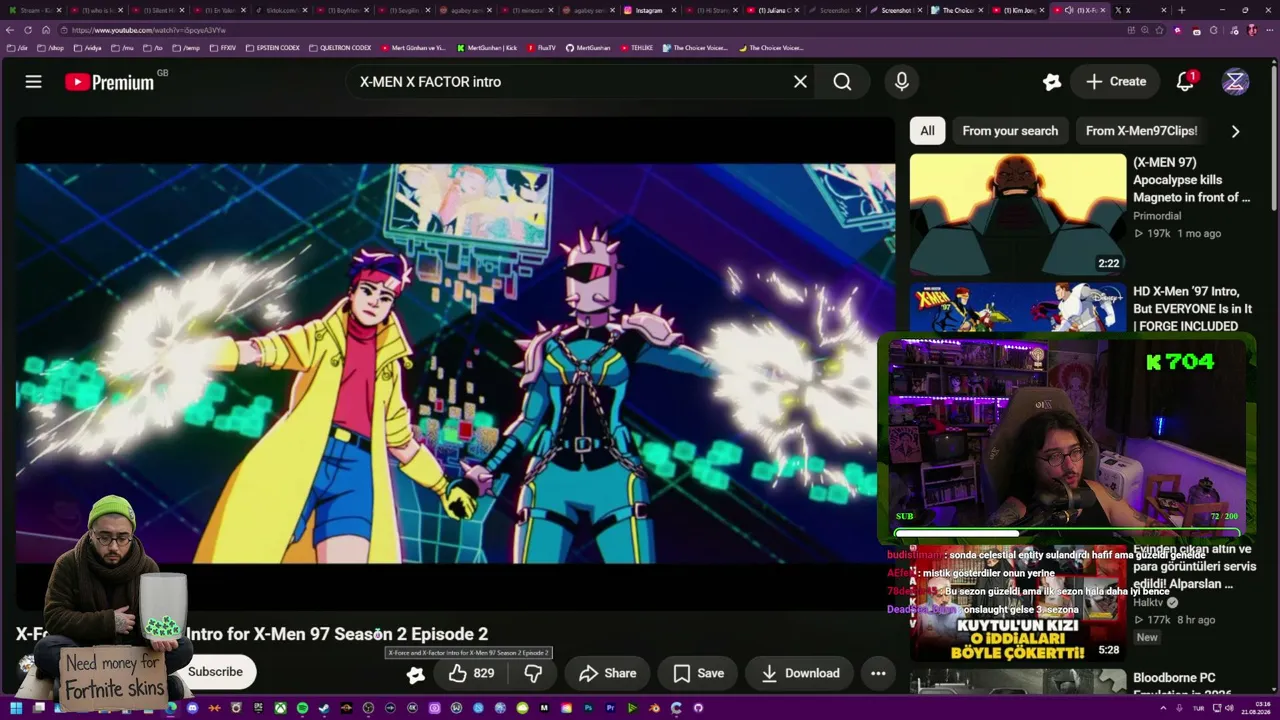Image resolution: width=1280 pixels, height=720 pixels.
Task: Open the volume control in system tray
Action: pyautogui.click(x=1231, y=708)
